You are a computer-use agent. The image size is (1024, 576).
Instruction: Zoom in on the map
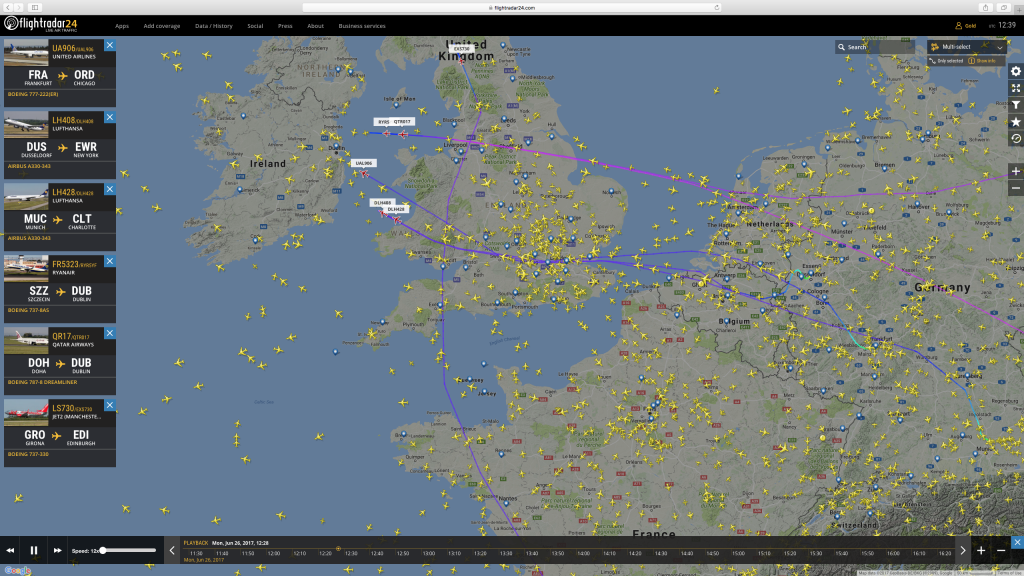[1016, 172]
